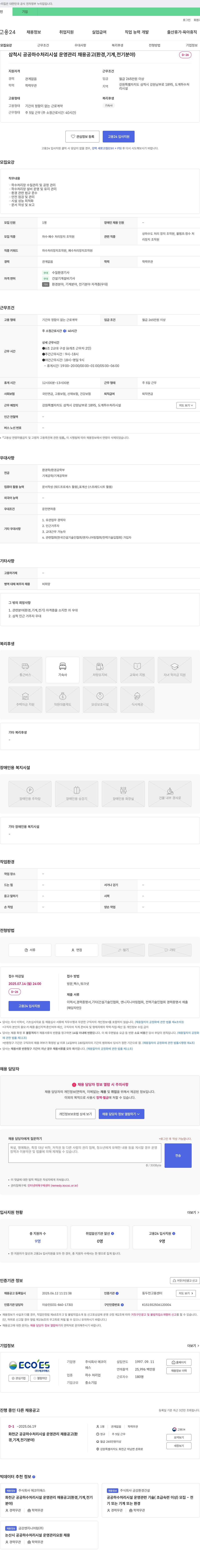Open the 취업지원 menu
Image resolution: width=200 pixels, height=1568 pixels.
[66, 32]
